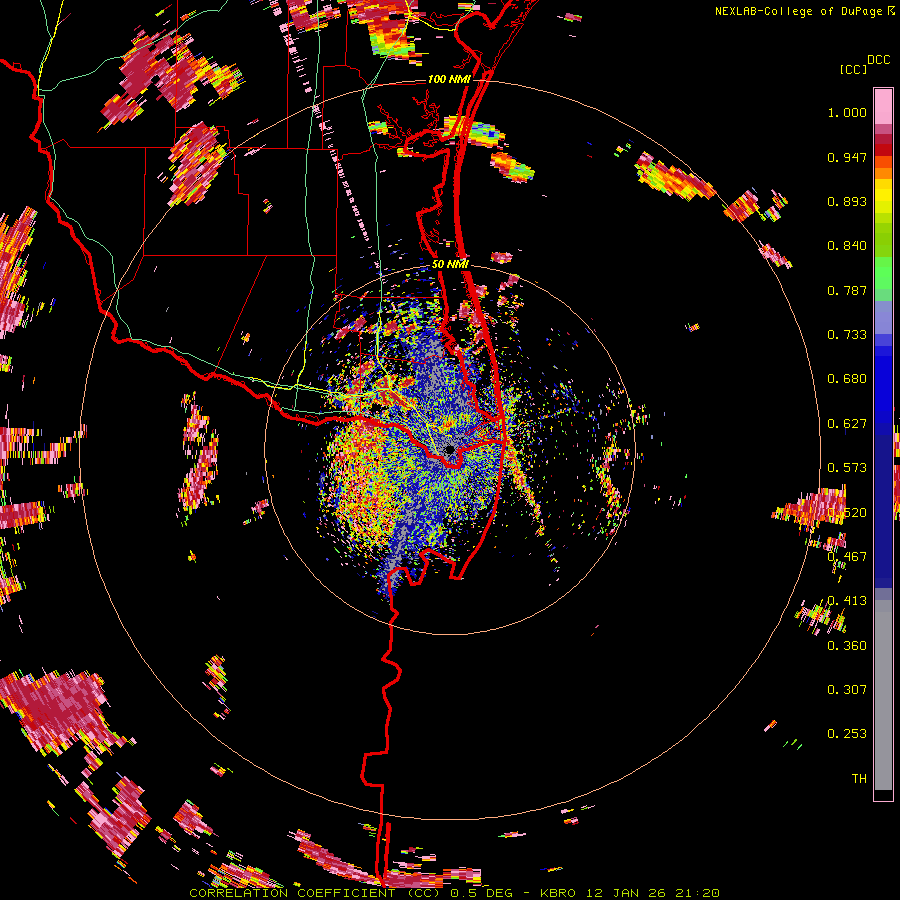Select the 0.787 scale value
Viewport: 900px width, 900px height.
(x=847, y=290)
